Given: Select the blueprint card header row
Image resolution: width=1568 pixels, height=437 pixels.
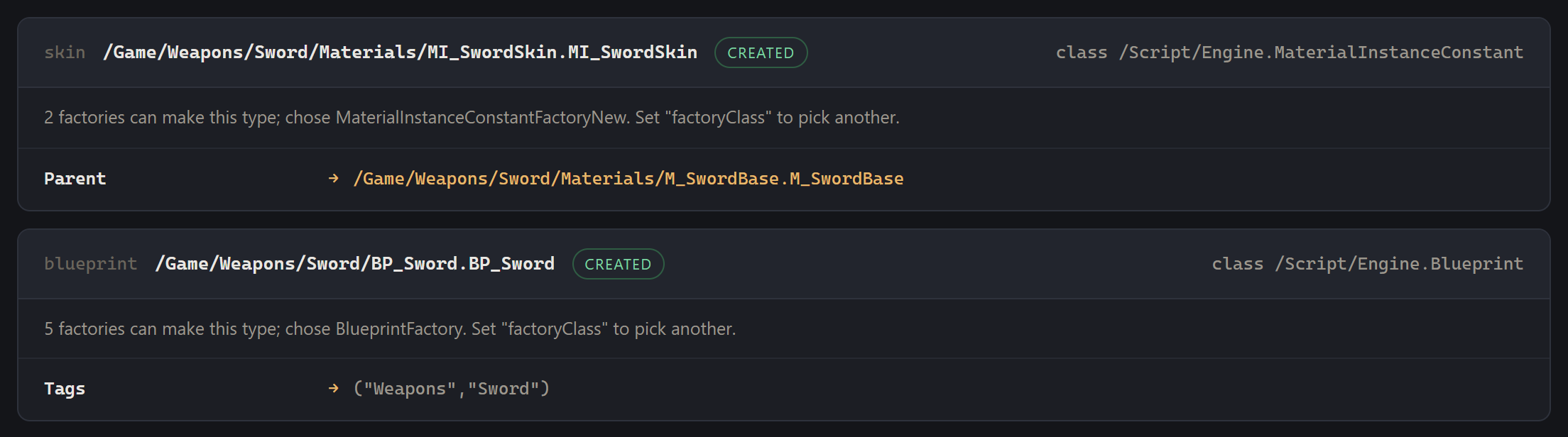Looking at the screenshot, I should (x=784, y=264).
